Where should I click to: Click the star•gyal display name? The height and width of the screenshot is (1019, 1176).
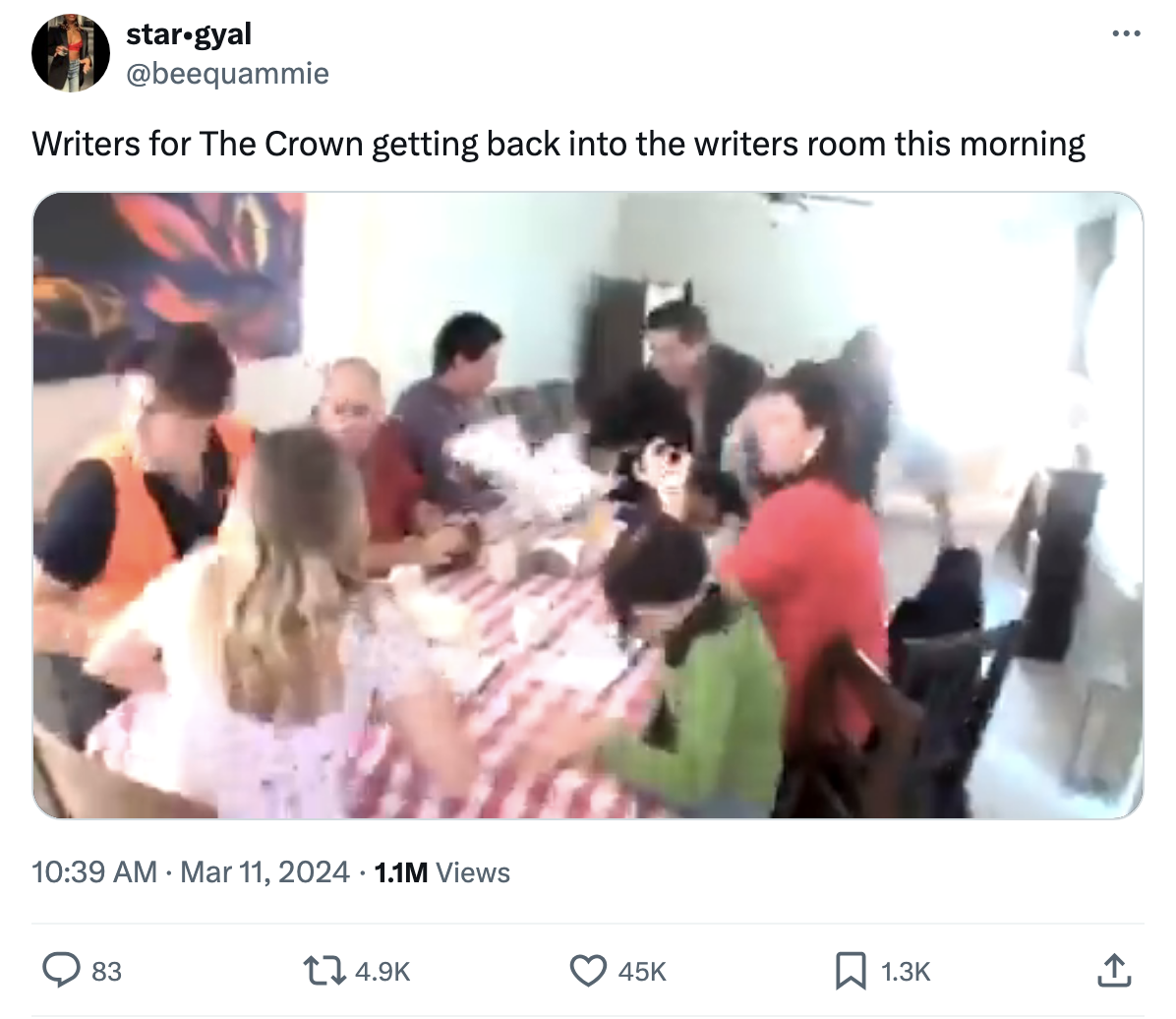(188, 33)
